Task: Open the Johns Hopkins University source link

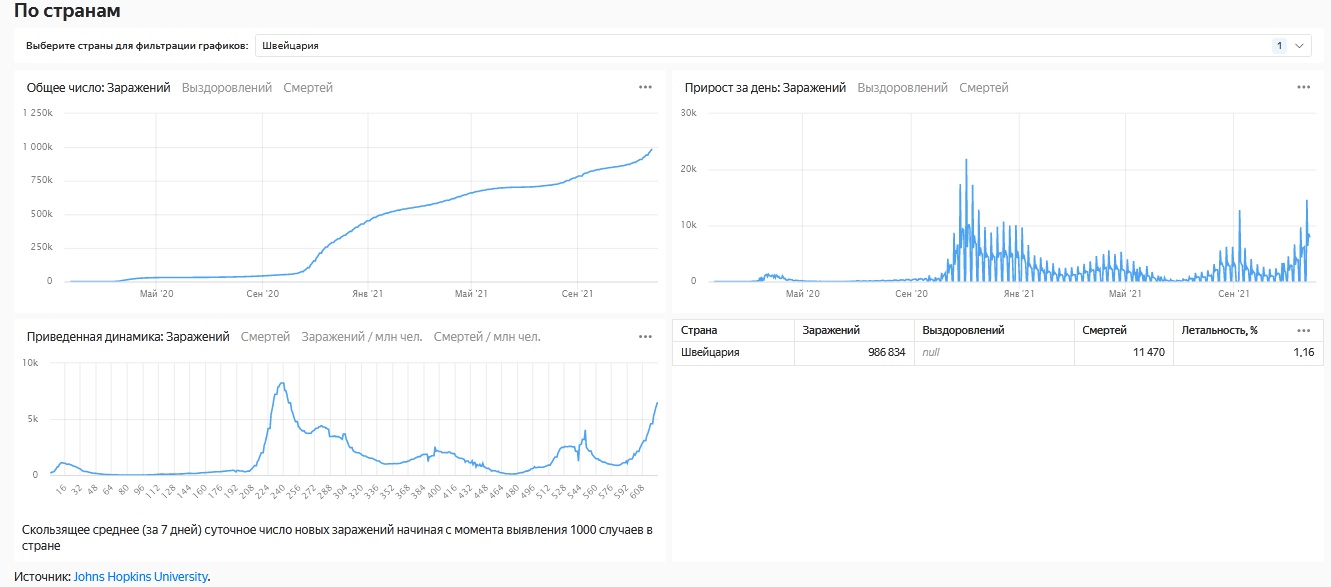Action: [140, 576]
